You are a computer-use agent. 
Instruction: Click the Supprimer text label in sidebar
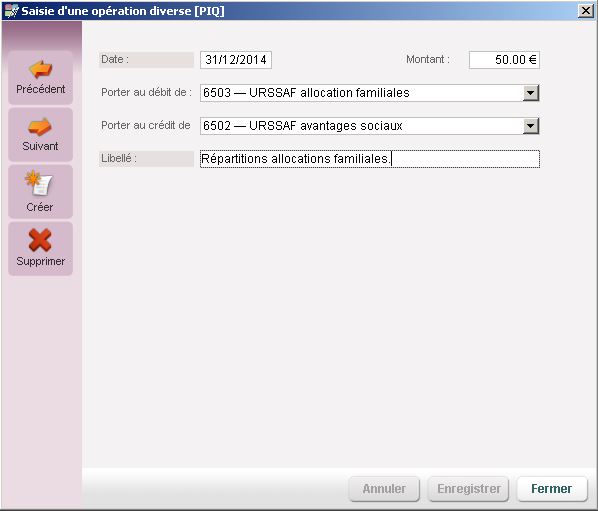click(x=40, y=261)
